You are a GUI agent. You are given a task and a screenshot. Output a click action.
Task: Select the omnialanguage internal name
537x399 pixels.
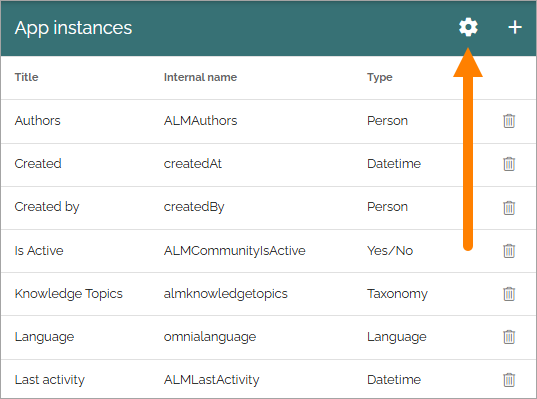click(x=210, y=337)
